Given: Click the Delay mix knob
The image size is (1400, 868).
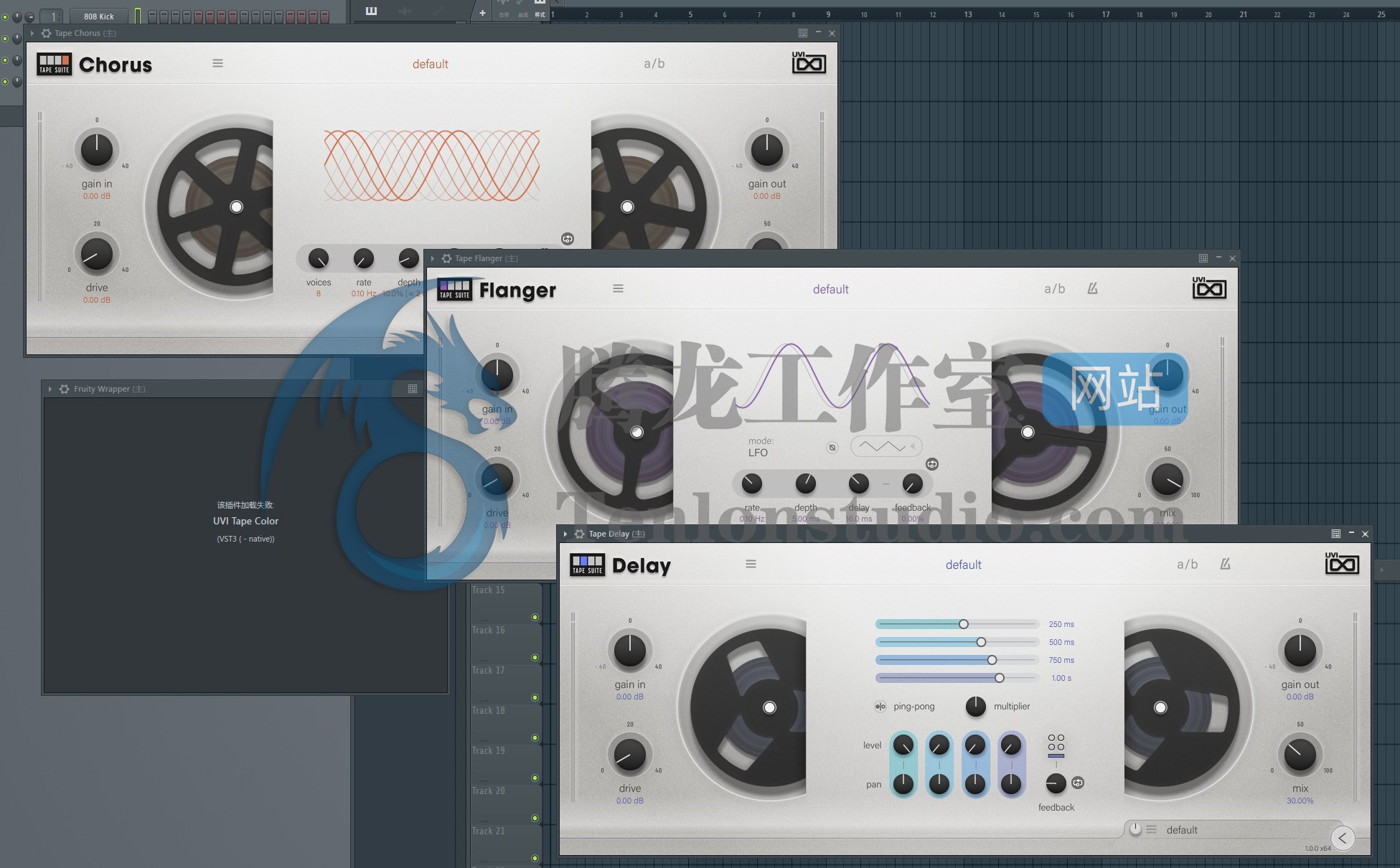Looking at the screenshot, I should [x=1300, y=755].
